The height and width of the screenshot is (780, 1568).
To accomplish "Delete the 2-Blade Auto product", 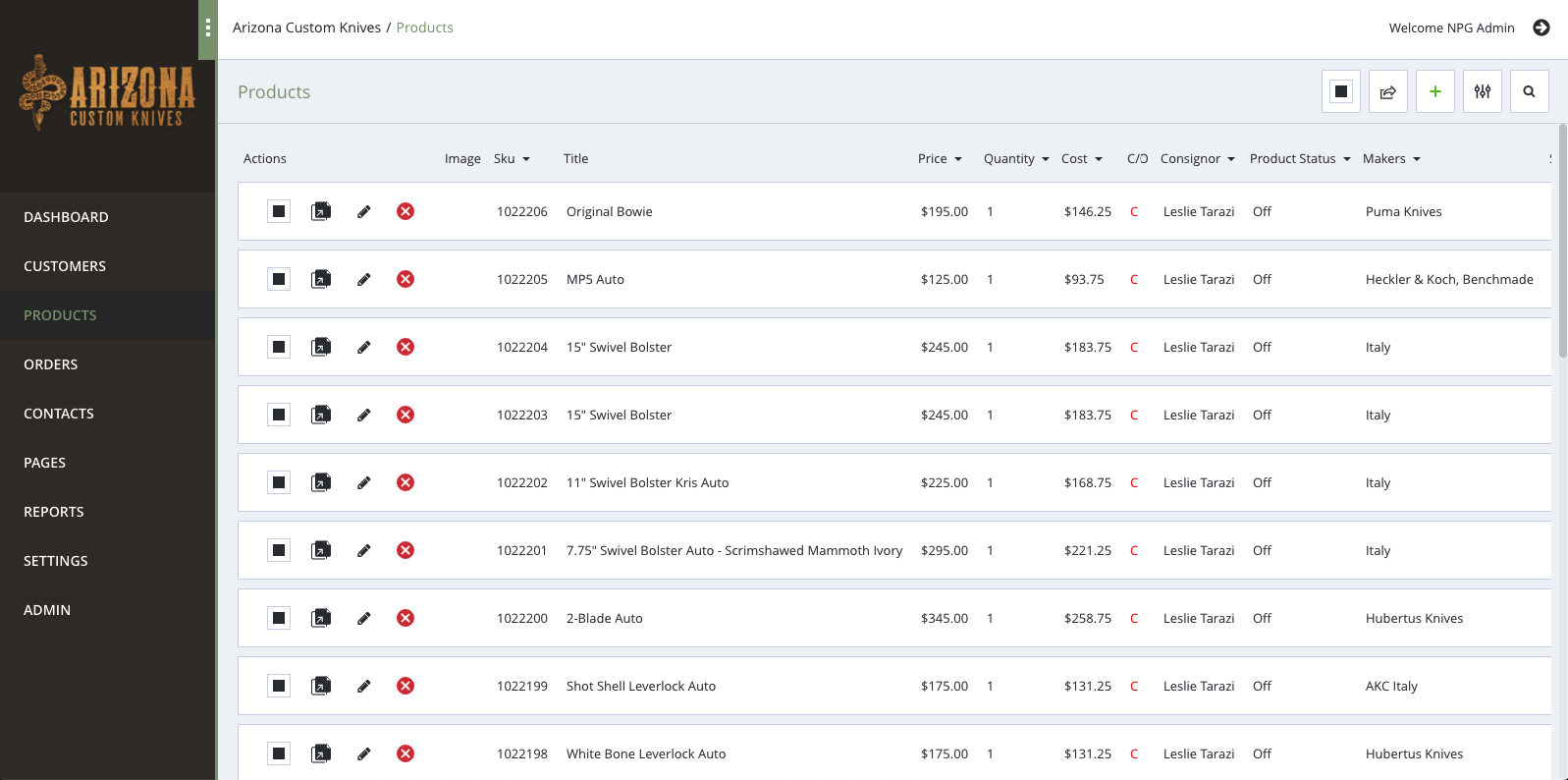I will pos(406,618).
